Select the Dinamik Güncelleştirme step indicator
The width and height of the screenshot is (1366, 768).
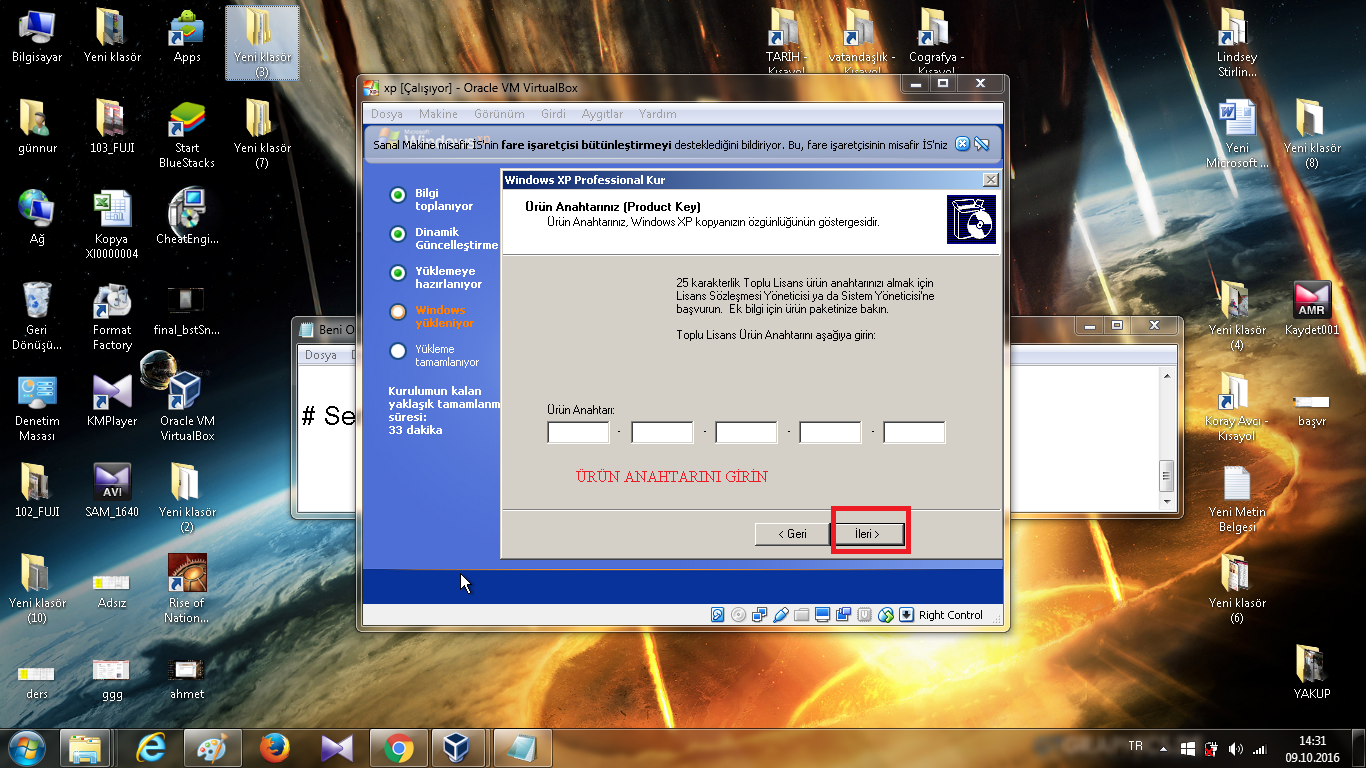(x=398, y=234)
